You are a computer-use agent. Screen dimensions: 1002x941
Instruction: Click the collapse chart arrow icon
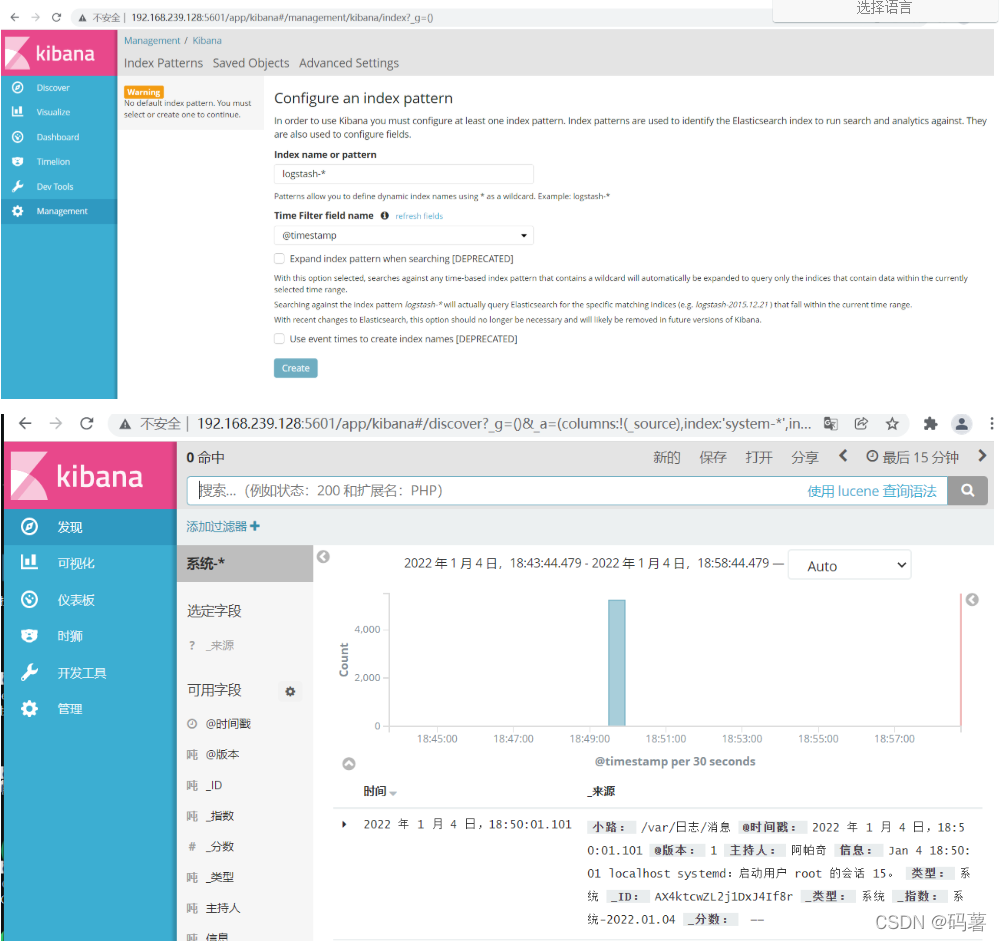349,763
